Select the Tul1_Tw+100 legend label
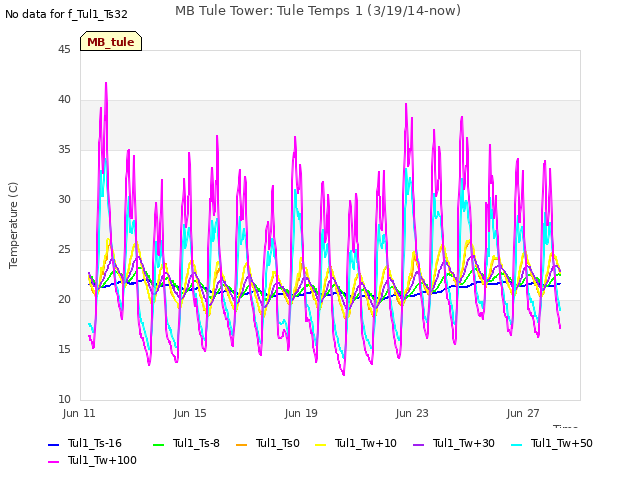The image size is (640, 480). (102, 460)
